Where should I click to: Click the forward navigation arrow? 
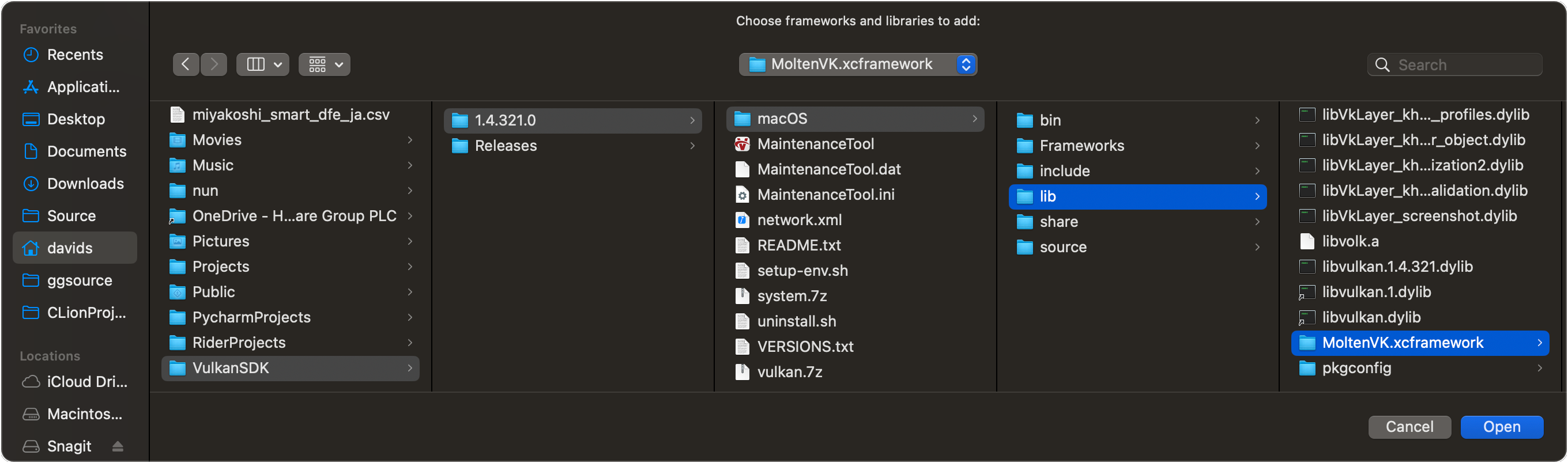tap(214, 64)
